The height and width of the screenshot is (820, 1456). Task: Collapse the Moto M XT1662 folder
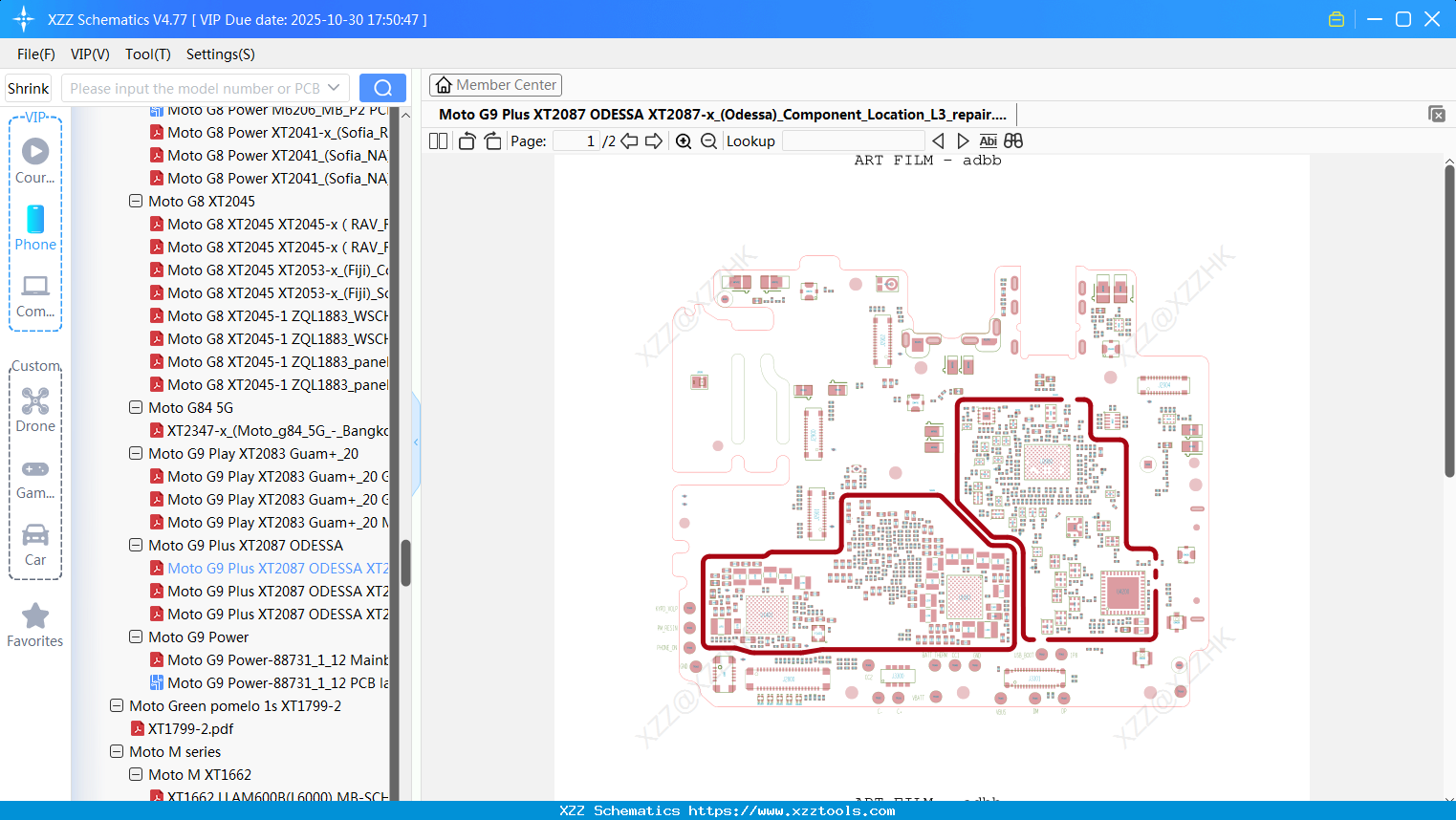136,775
